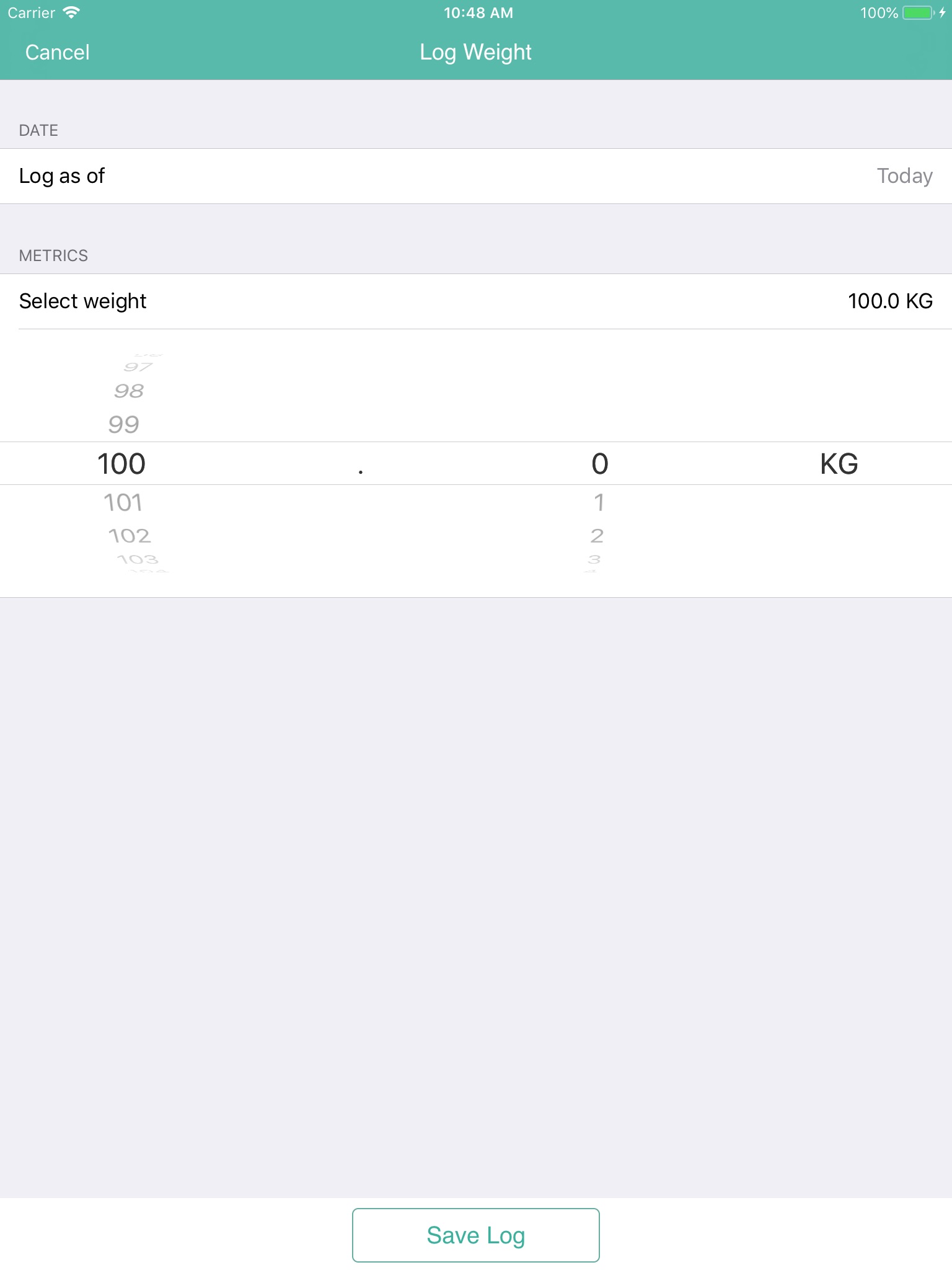Tap the battery indicator icon
The width and height of the screenshot is (952, 1270).
point(918,13)
